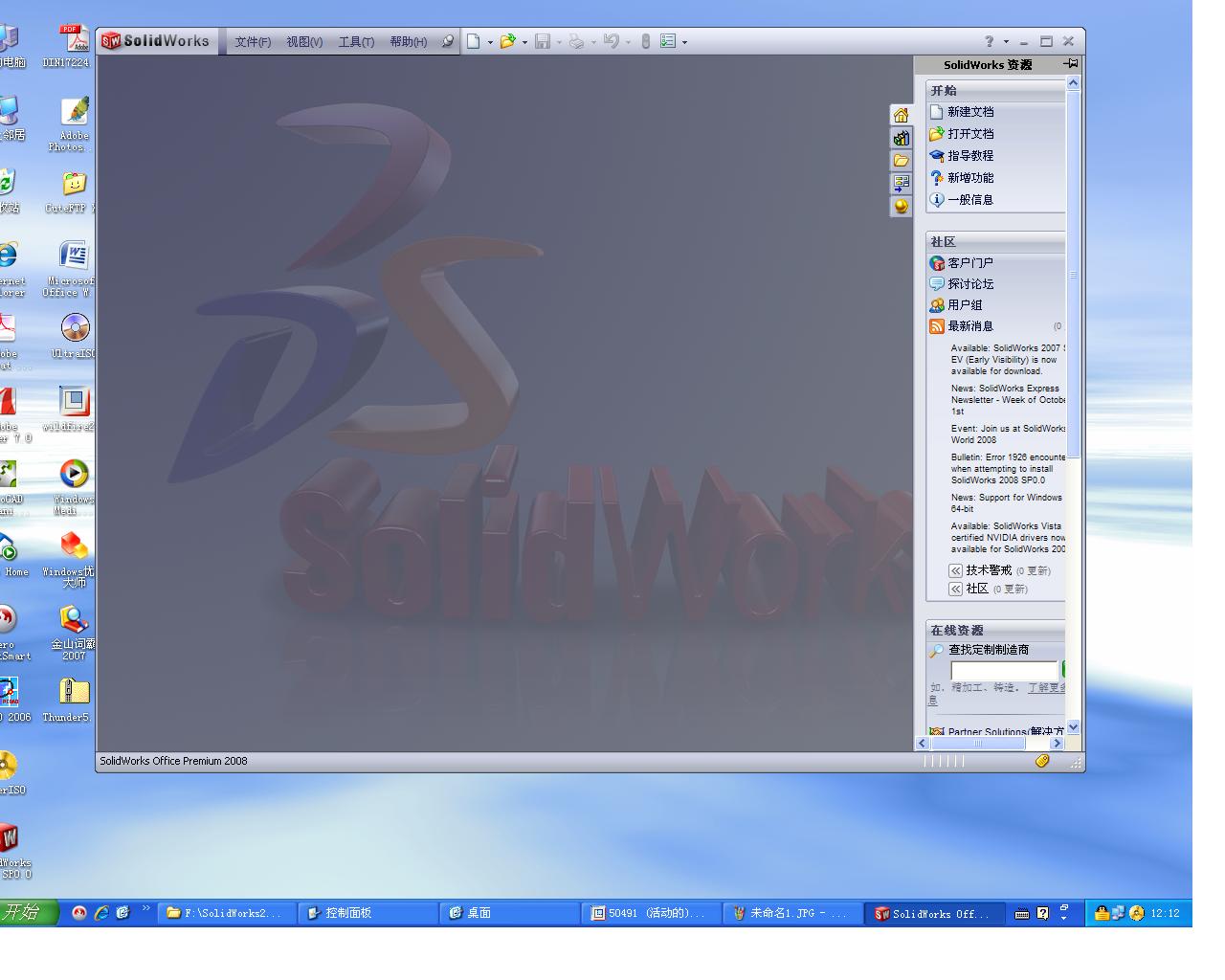Viewport: 1225px width, 980px height.
Task: Open the DIN17224 PDF desktop icon
Action: click(69, 46)
